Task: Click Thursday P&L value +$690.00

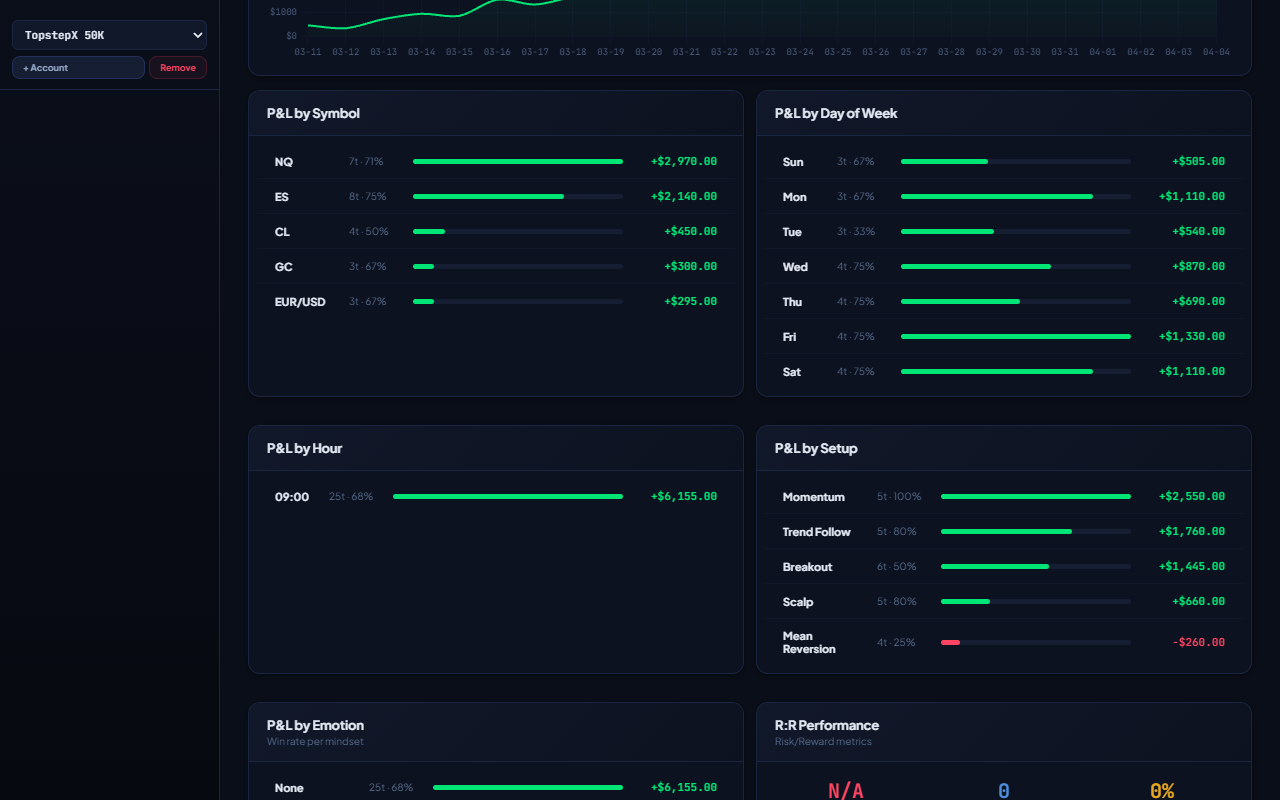Action: pyautogui.click(x=1199, y=302)
